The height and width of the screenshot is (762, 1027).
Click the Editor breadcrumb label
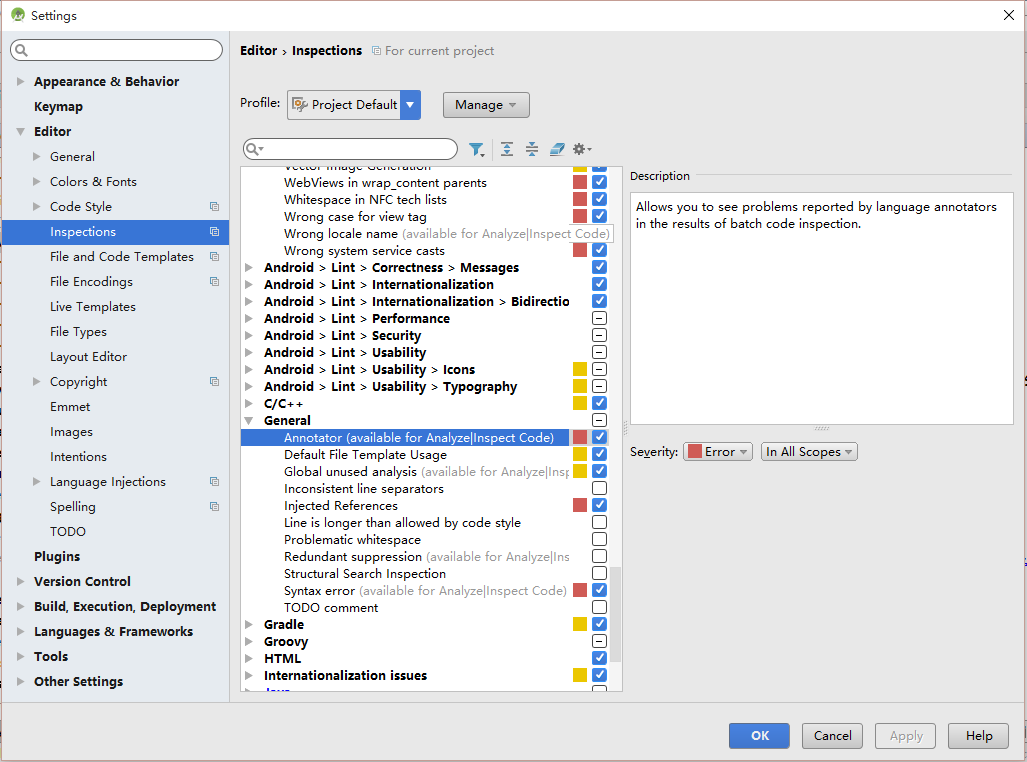259,50
